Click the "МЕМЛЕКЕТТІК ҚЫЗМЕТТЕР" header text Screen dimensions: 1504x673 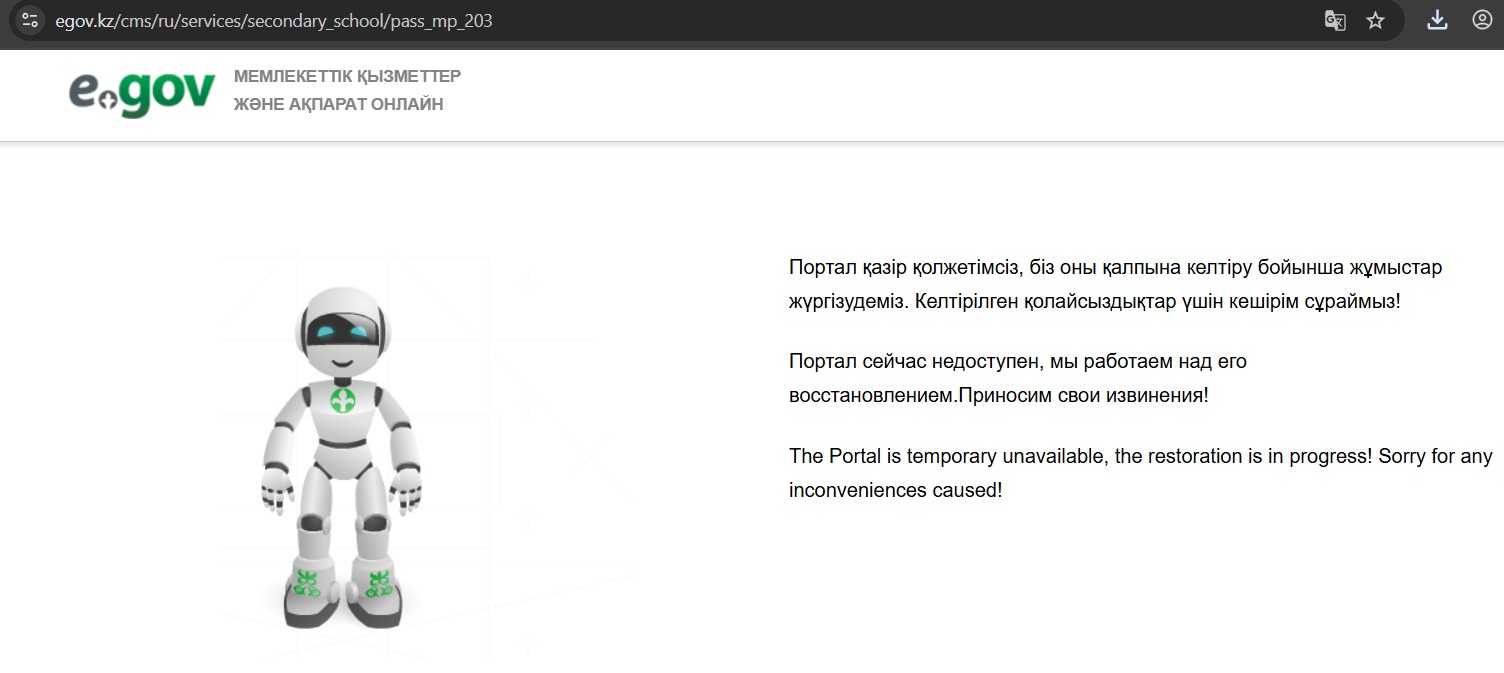(347, 76)
